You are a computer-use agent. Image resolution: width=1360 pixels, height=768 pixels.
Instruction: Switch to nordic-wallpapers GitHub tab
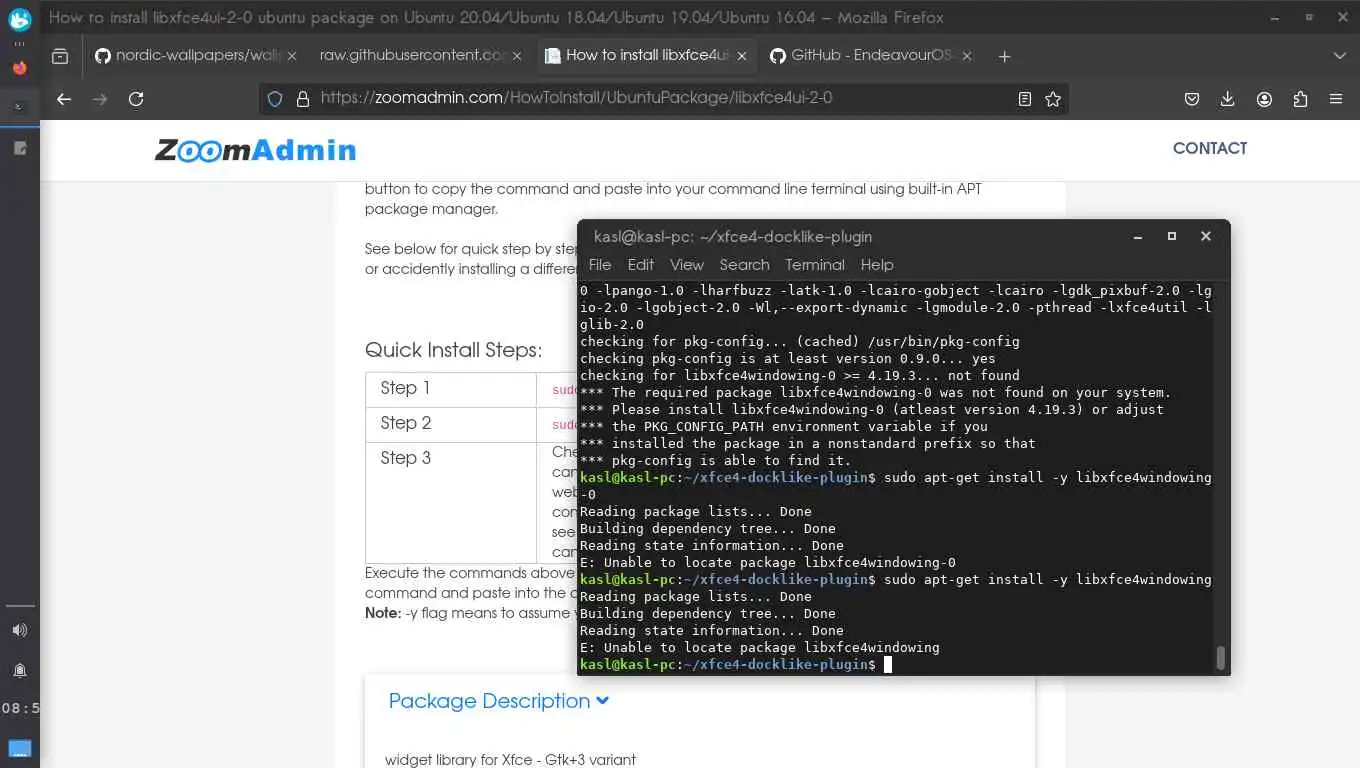click(188, 55)
